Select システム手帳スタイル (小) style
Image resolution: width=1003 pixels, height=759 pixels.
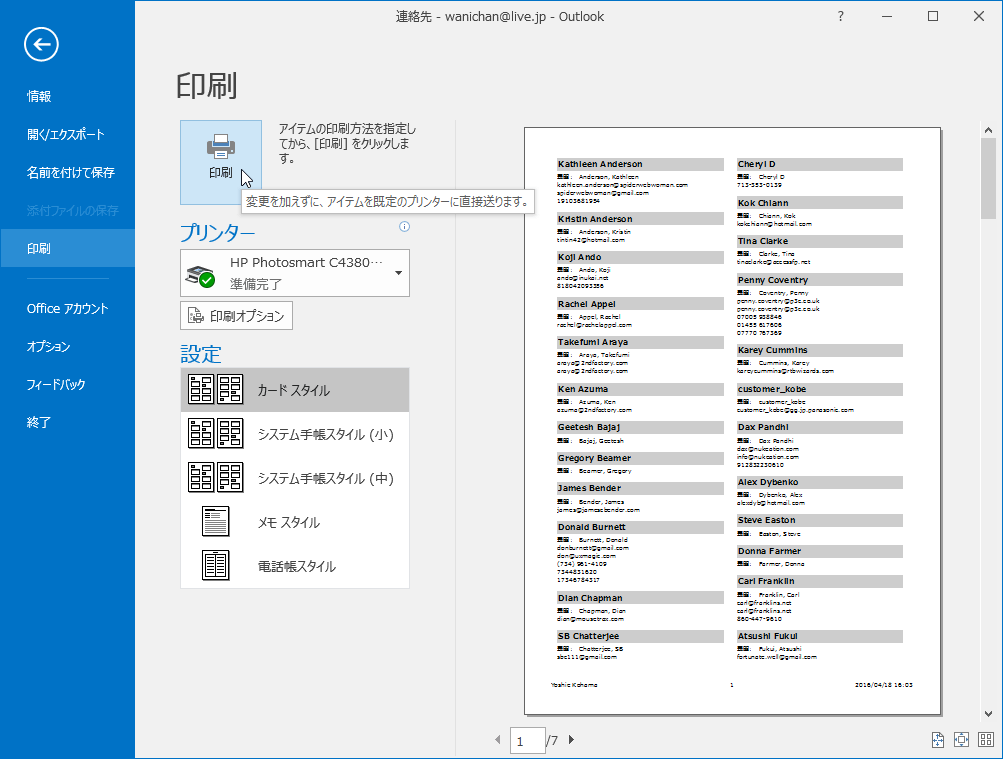tap(295, 434)
